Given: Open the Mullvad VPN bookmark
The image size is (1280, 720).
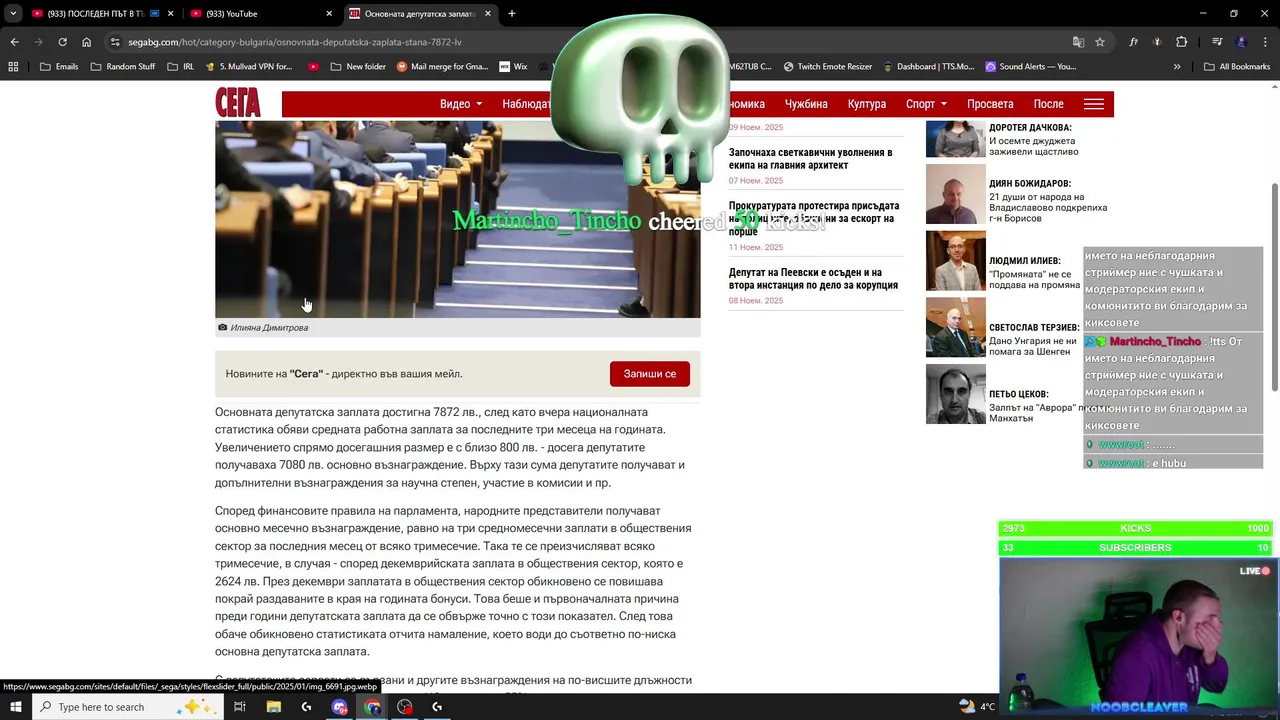Looking at the screenshot, I should (x=249, y=67).
